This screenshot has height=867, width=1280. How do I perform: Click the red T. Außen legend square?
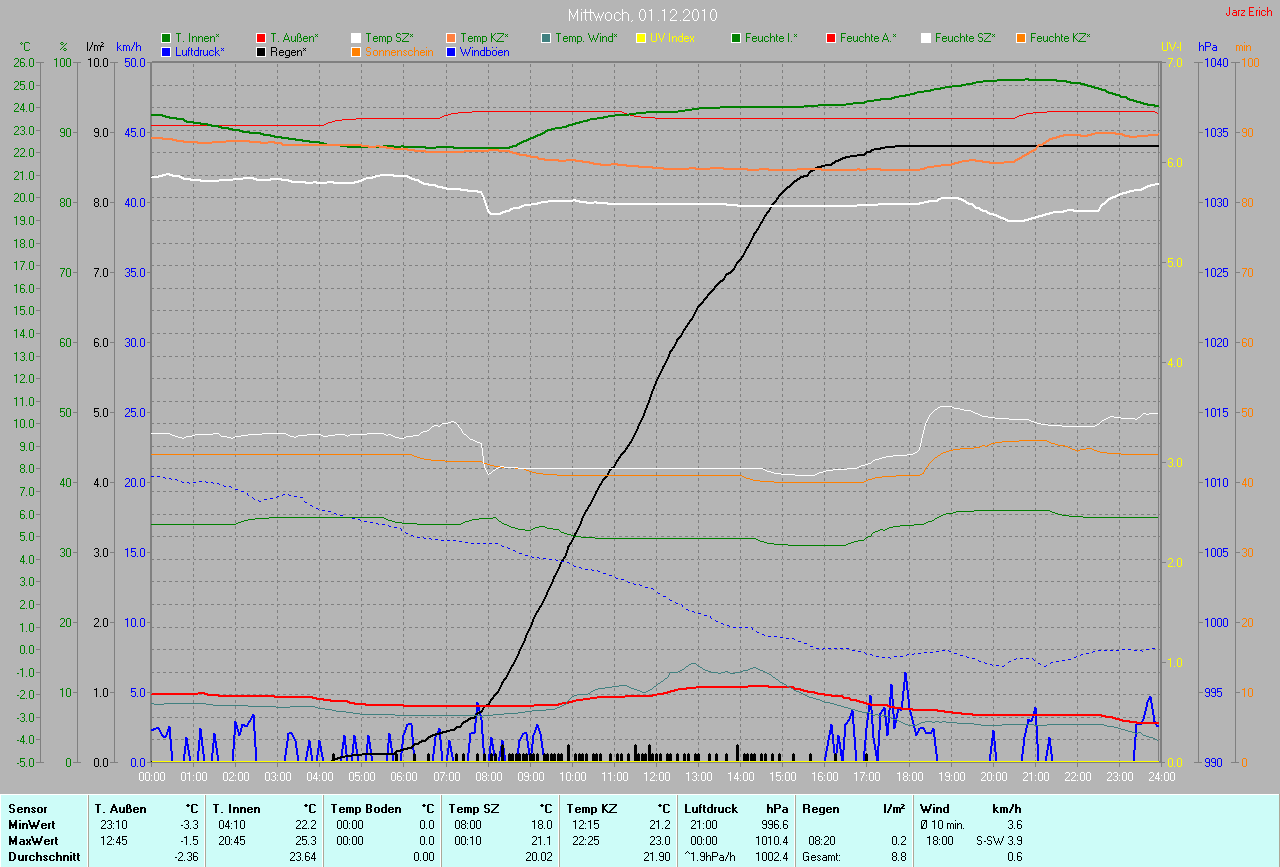click(x=261, y=38)
